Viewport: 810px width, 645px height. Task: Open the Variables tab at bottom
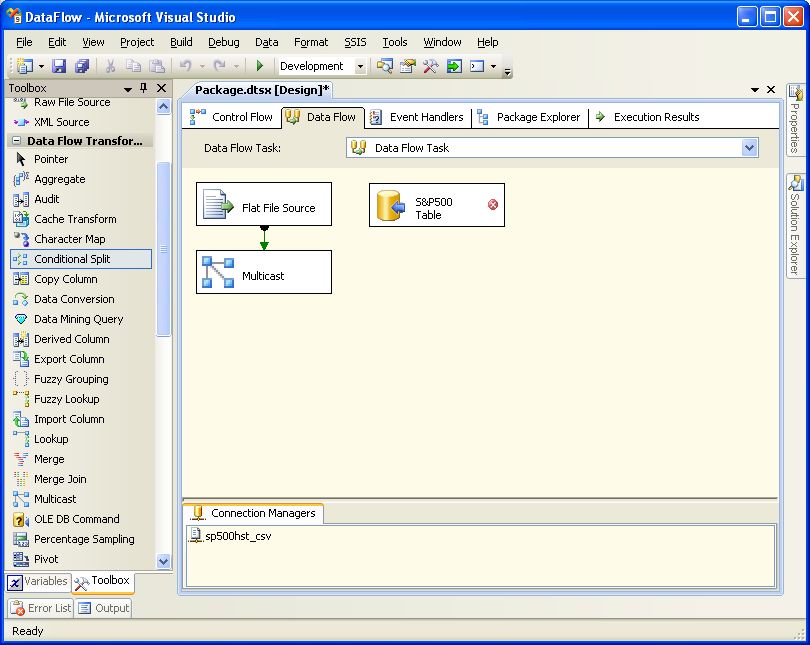pos(38,581)
